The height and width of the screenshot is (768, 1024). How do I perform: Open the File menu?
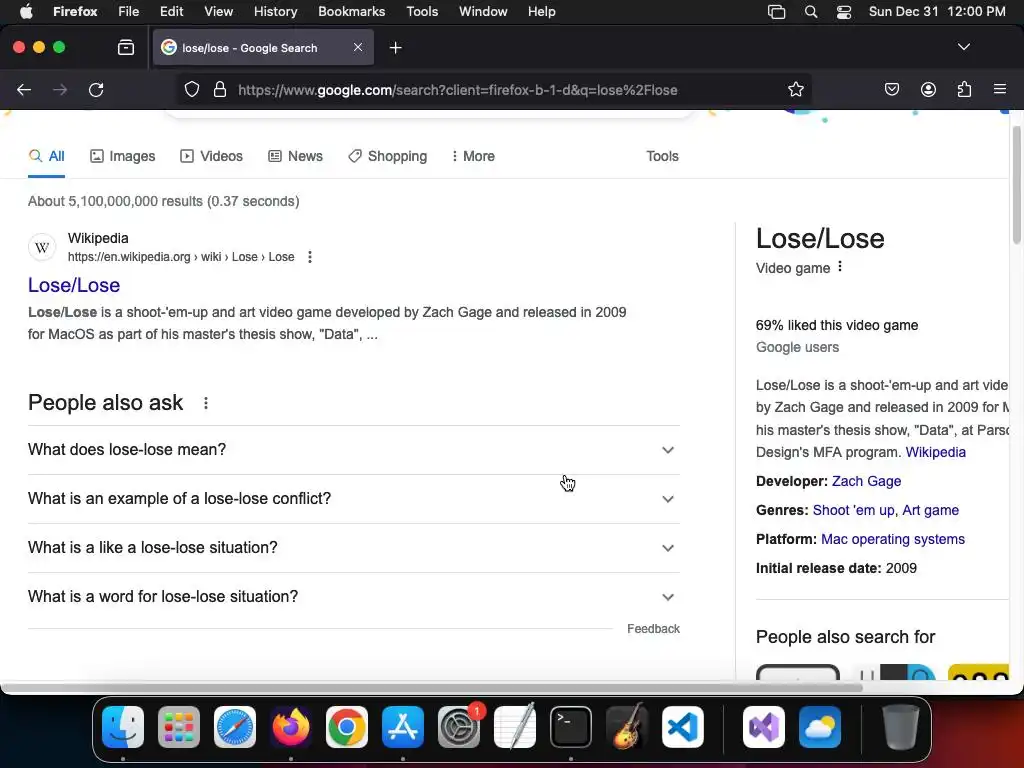[x=129, y=12]
